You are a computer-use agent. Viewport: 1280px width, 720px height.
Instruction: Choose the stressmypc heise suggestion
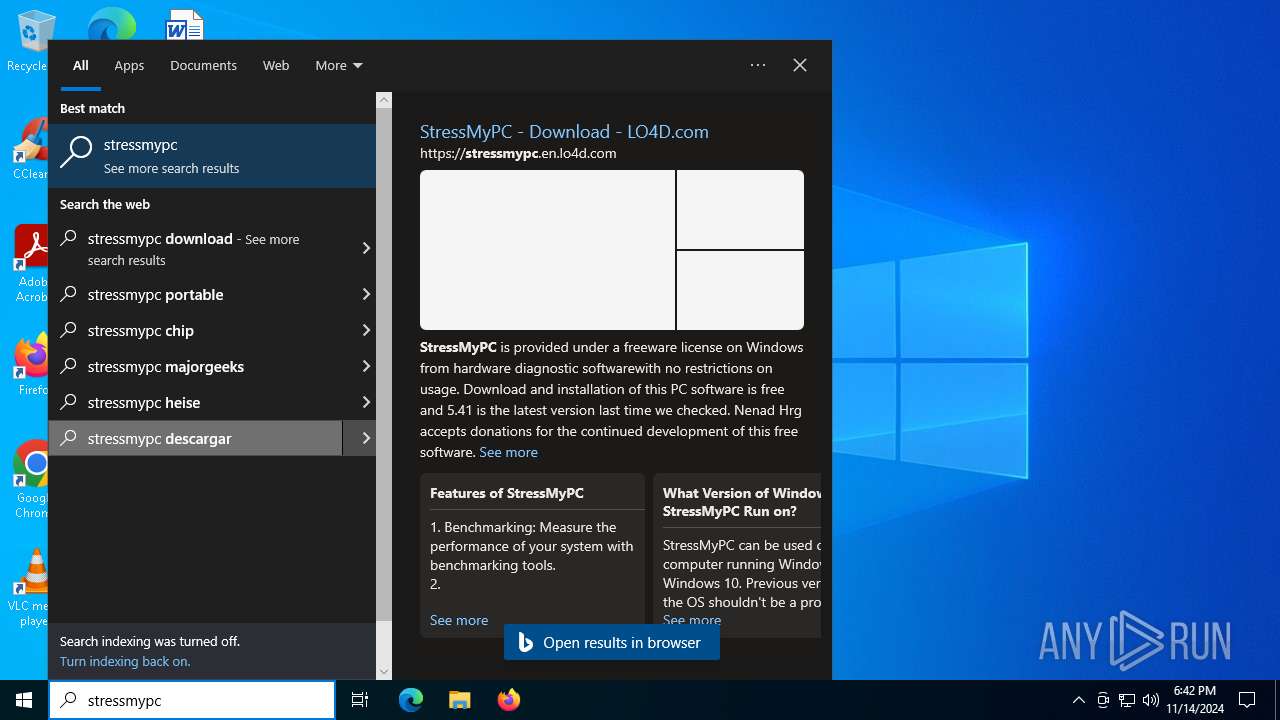(x=195, y=403)
